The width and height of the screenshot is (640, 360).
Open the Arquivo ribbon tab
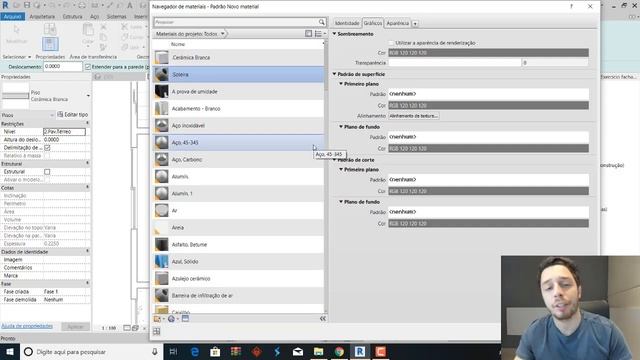click(x=13, y=16)
